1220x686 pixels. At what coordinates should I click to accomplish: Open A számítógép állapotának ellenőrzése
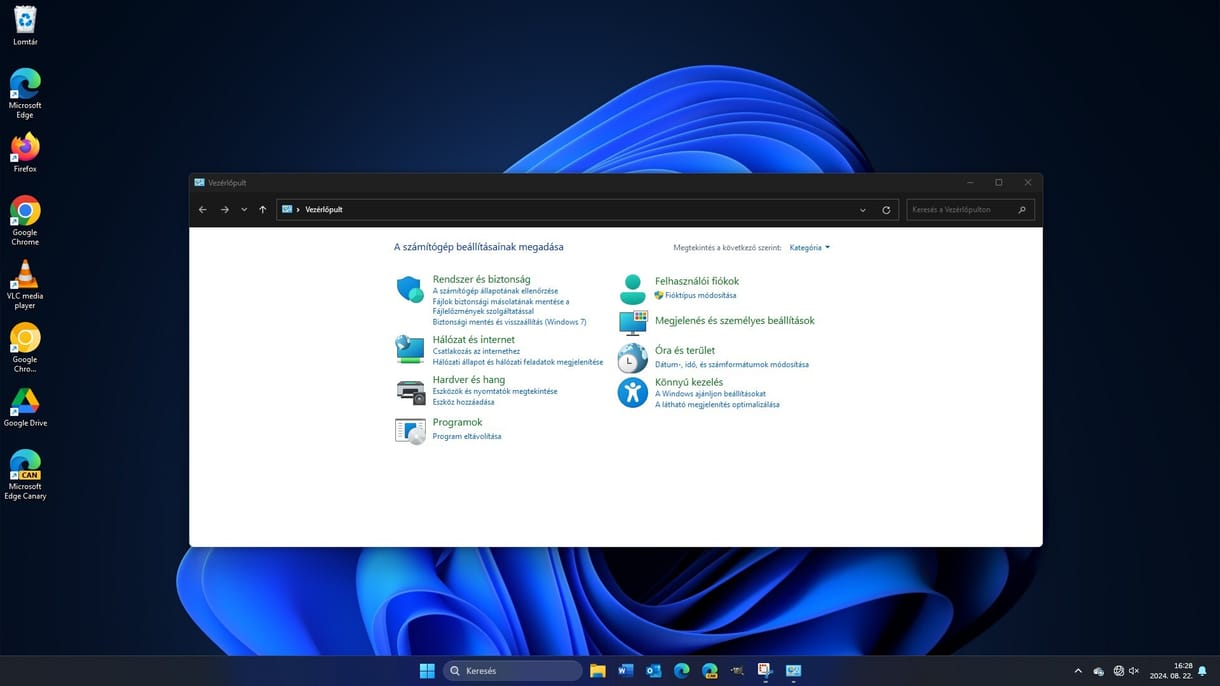pos(495,291)
